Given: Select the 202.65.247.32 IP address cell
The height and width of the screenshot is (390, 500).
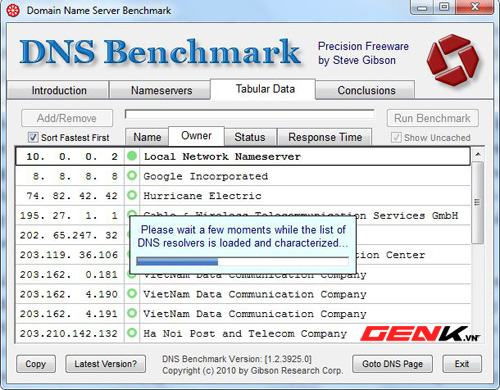Looking at the screenshot, I should tap(70, 235).
